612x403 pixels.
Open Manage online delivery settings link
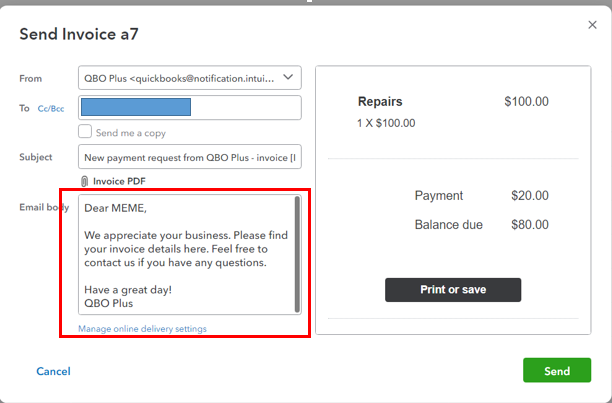(x=142, y=329)
